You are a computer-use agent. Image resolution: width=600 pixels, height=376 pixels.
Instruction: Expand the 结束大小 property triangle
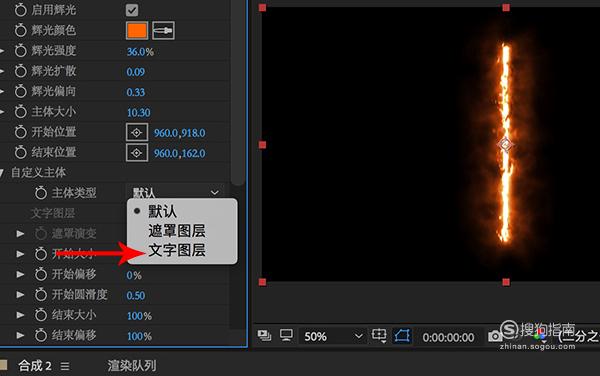point(20,315)
